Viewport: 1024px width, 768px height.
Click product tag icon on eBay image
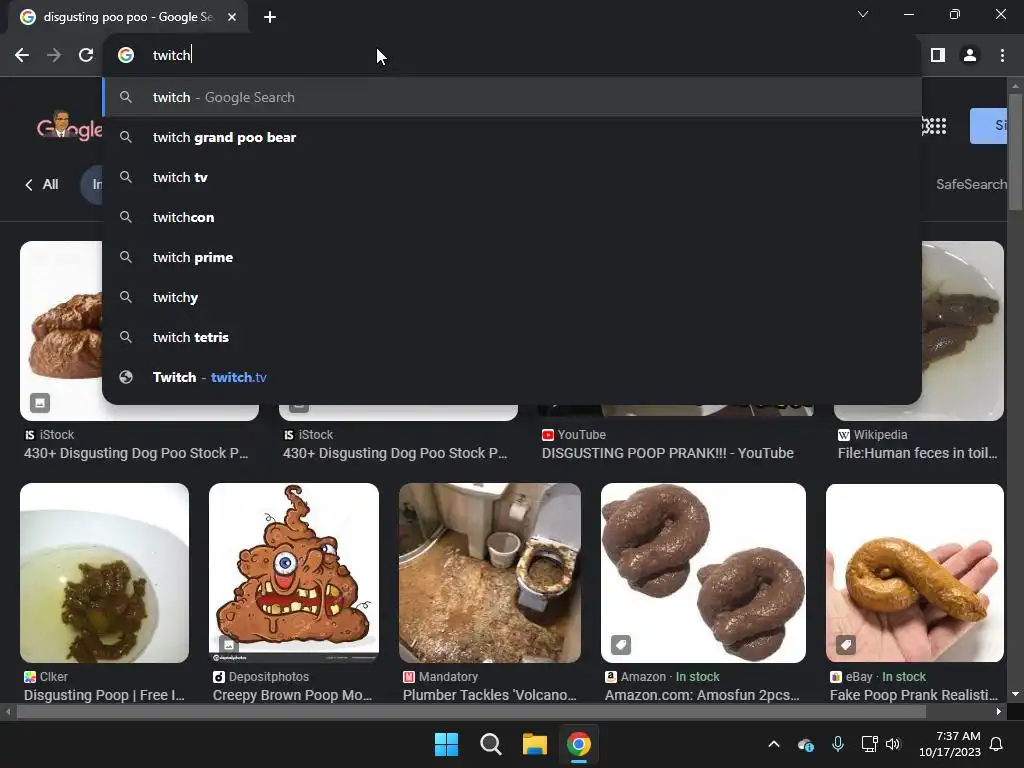pyautogui.click(x=846, y=645)
